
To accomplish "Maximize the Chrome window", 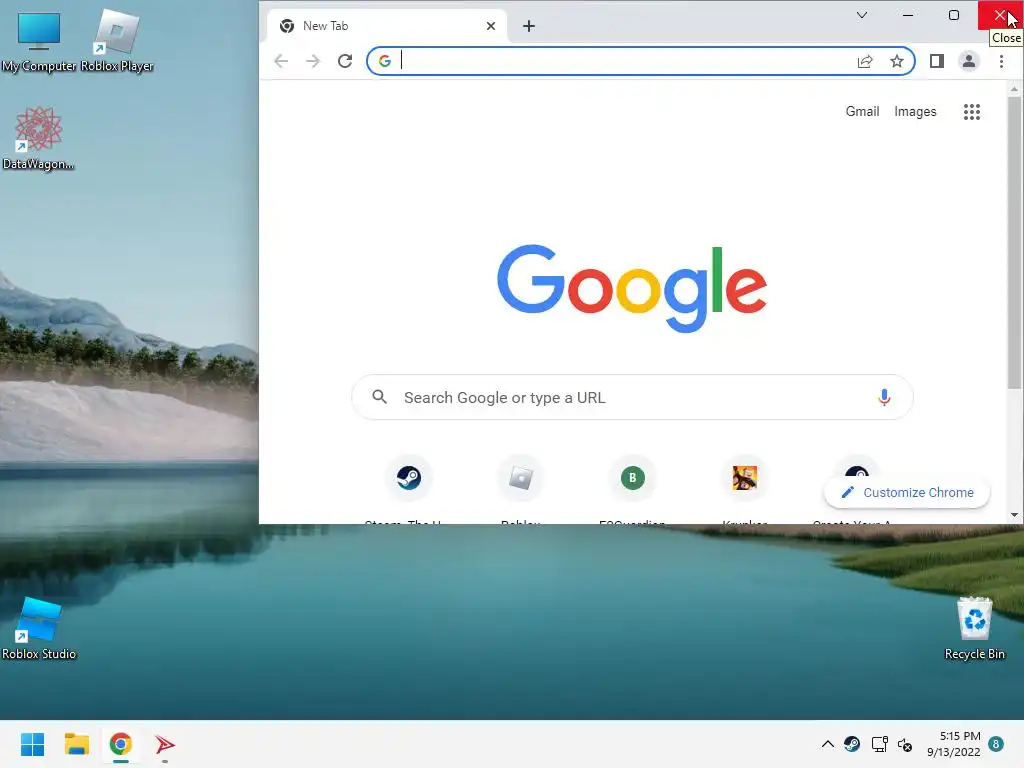I will pyautogui.click(x=953, y=15).
